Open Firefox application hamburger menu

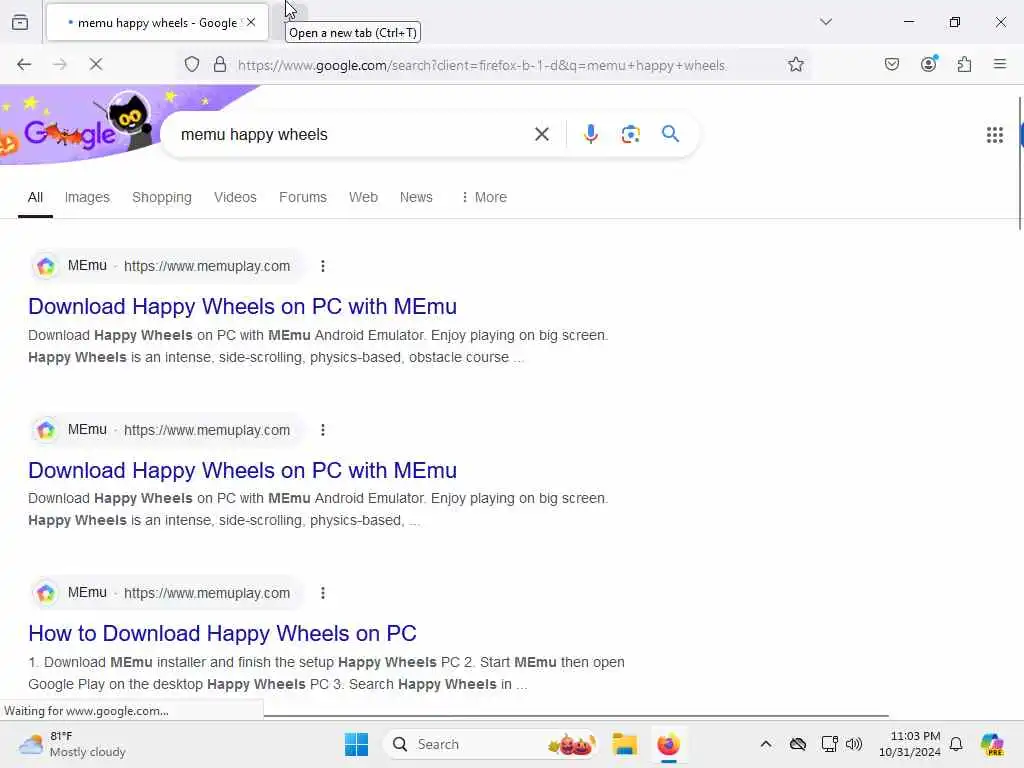[x=1000, y=64]
